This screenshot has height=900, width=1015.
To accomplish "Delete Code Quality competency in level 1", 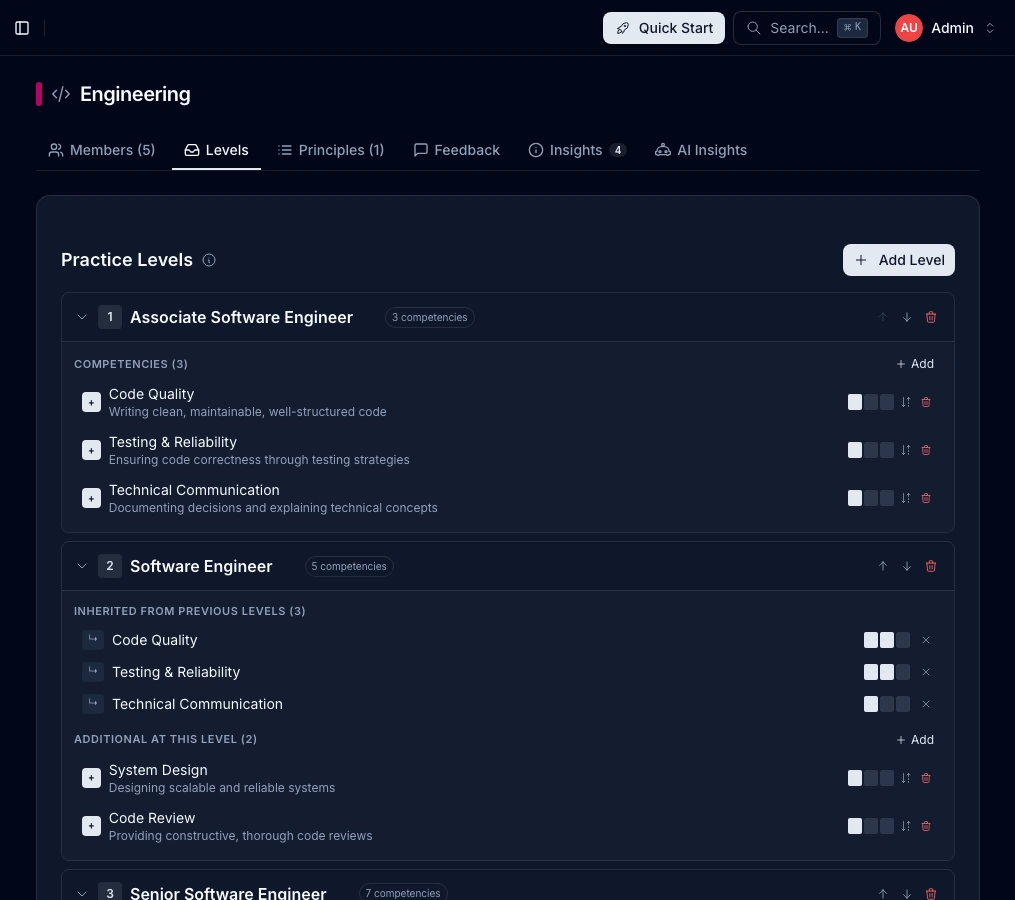I will [x=926, y=402].
